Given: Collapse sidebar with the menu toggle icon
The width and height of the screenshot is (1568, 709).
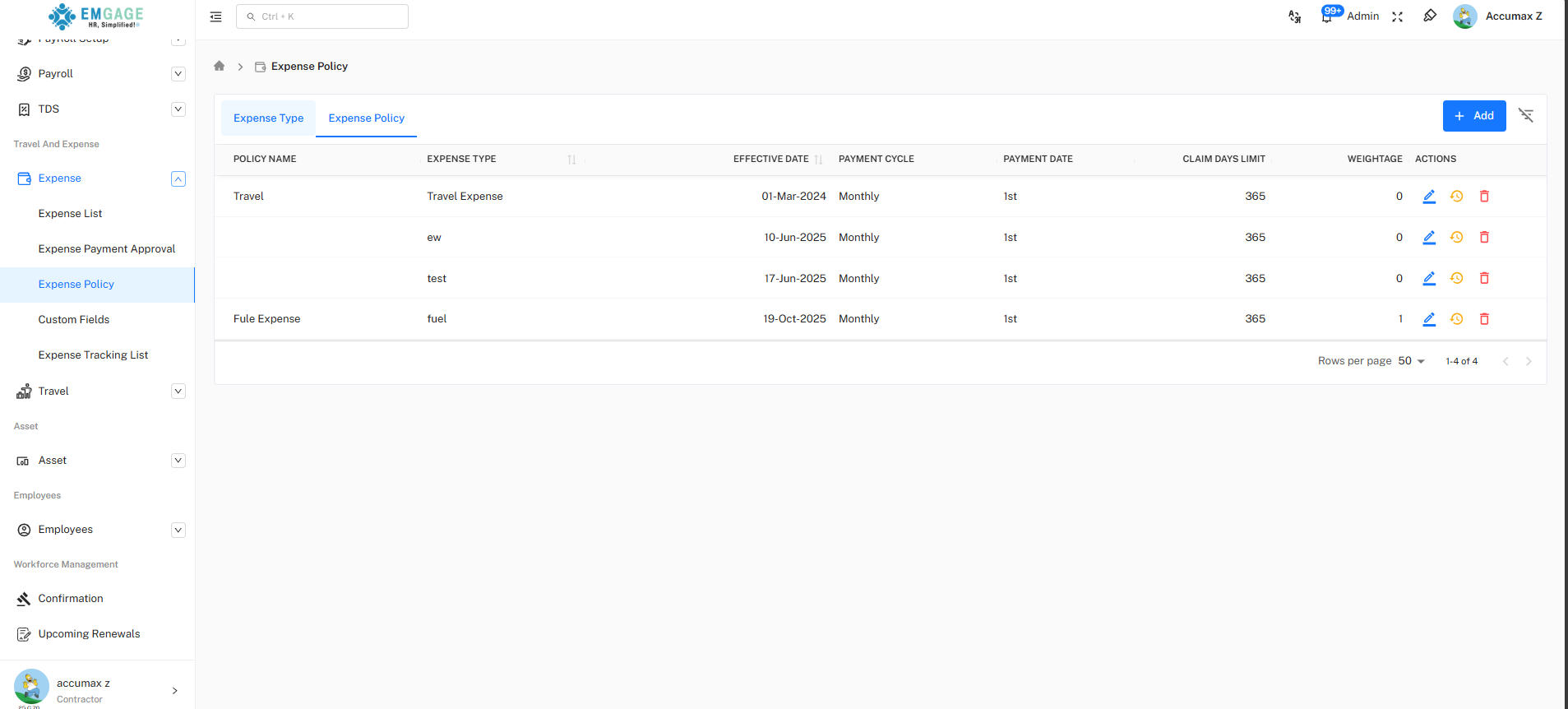Looking at the screenshot, I should tap(215, 16).
